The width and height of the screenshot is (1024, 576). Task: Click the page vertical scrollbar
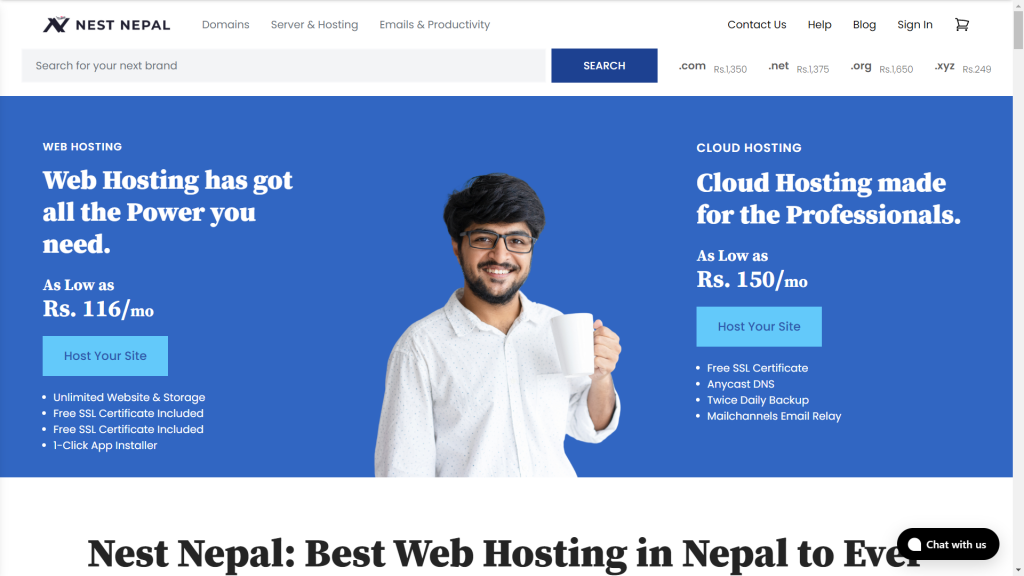[1018, 288]
